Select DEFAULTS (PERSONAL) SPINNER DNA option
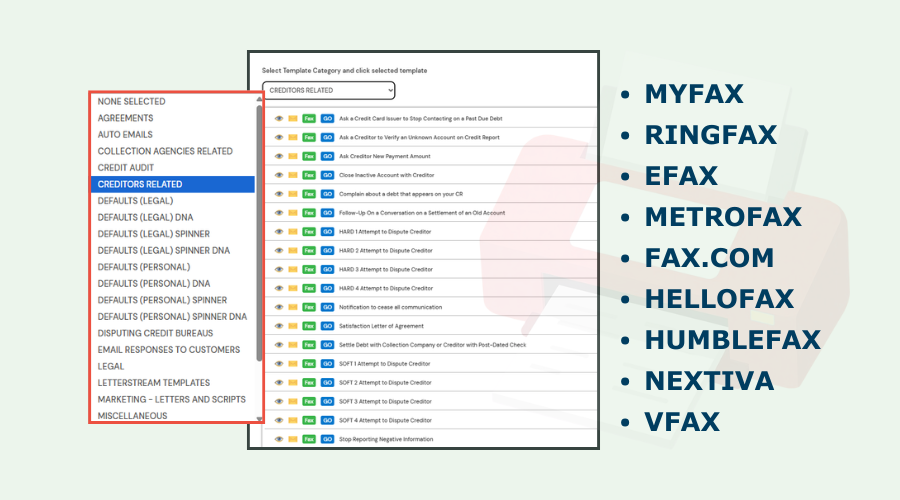The width and height of the screenshot is (900, 500). point(173,317)
